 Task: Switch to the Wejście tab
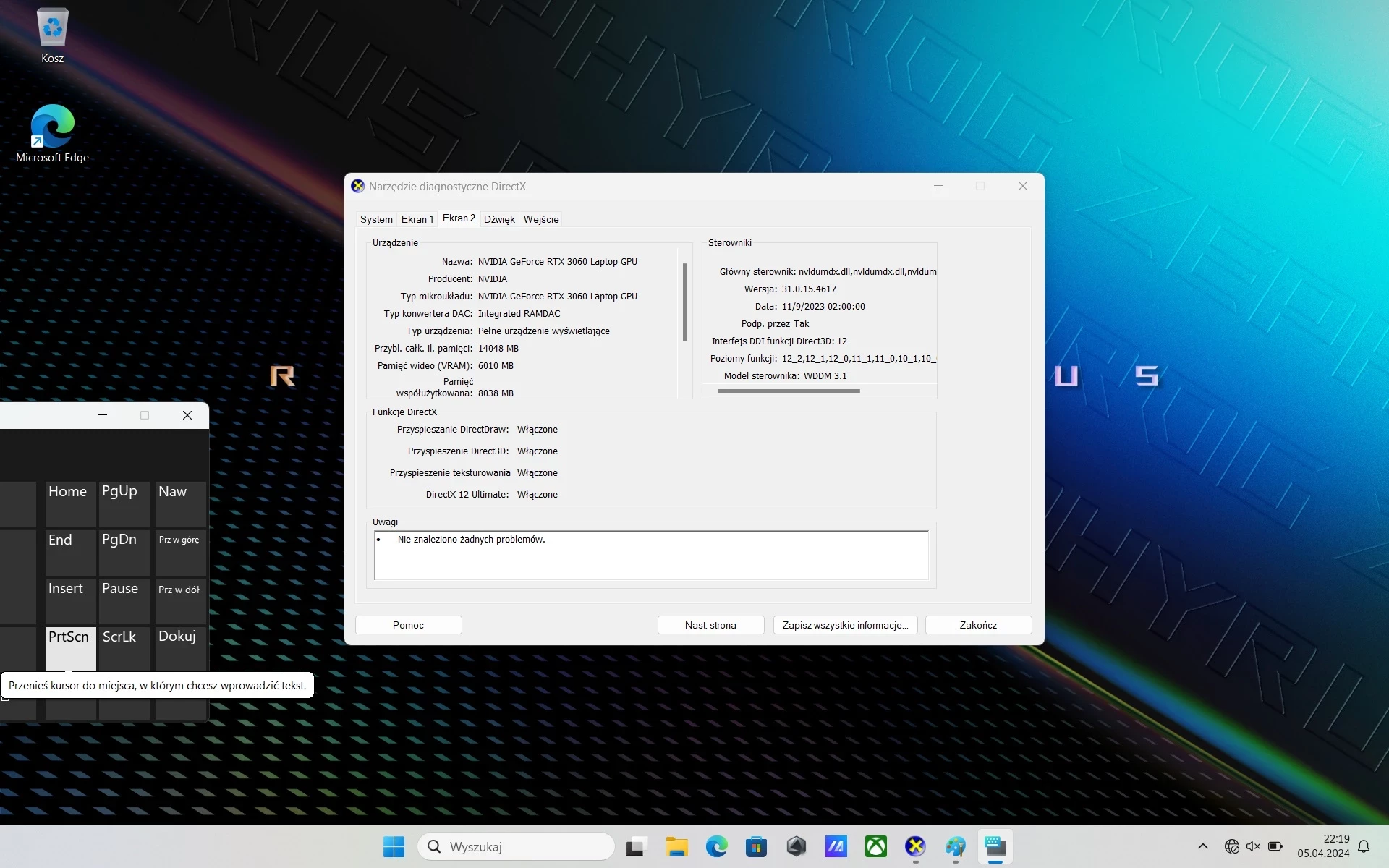click(x=541, y=219)
